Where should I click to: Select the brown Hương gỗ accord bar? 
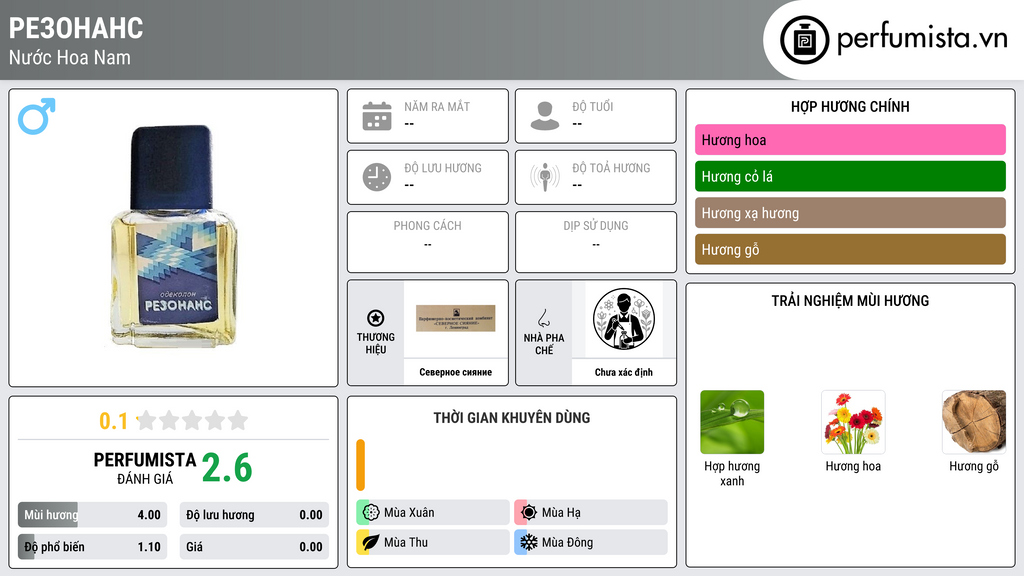[x=850, y=249]
